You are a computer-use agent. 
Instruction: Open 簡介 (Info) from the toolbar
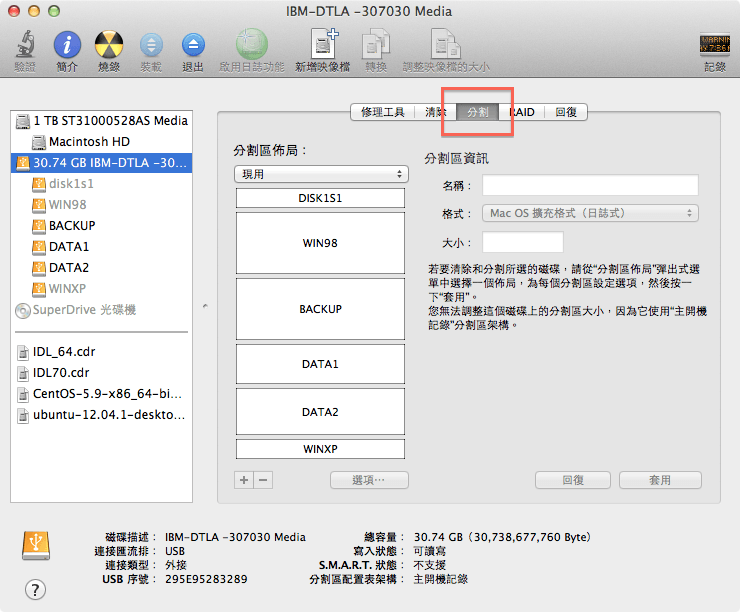point(67,45)
